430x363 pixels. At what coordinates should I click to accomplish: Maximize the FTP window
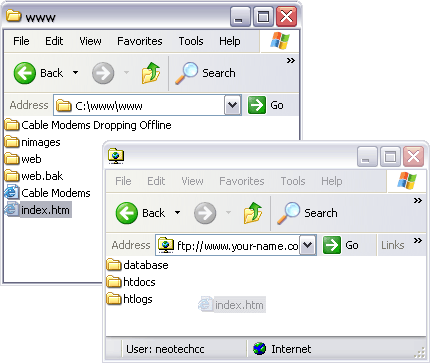(390, 156)
